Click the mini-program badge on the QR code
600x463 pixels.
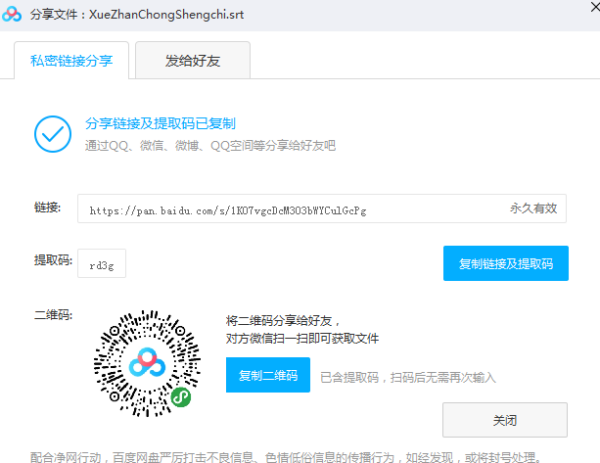[x=181, y=397]
